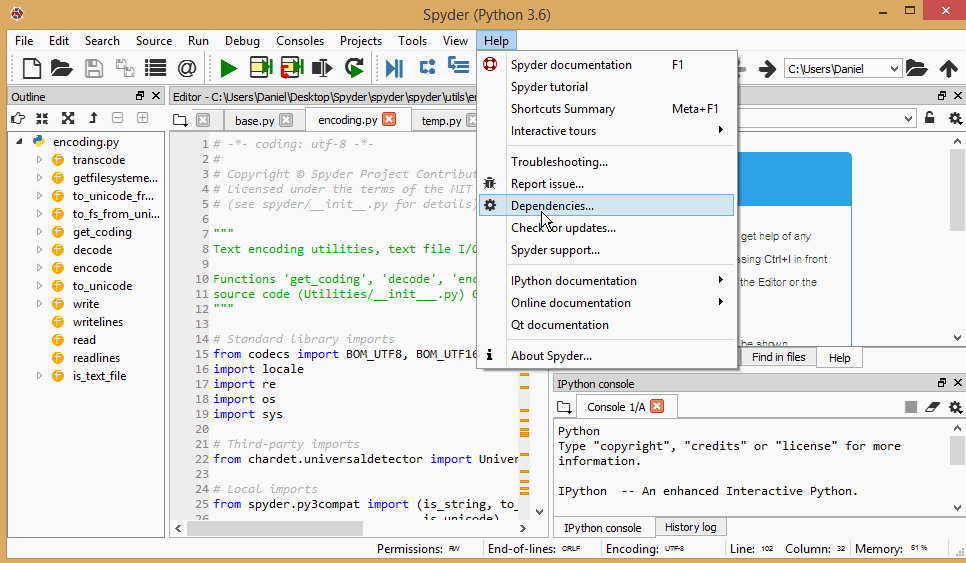Expand selection plus icon in Outline
Image resolution: width=966 pixels, height=563 pixels.
click(x=142, y=118)
